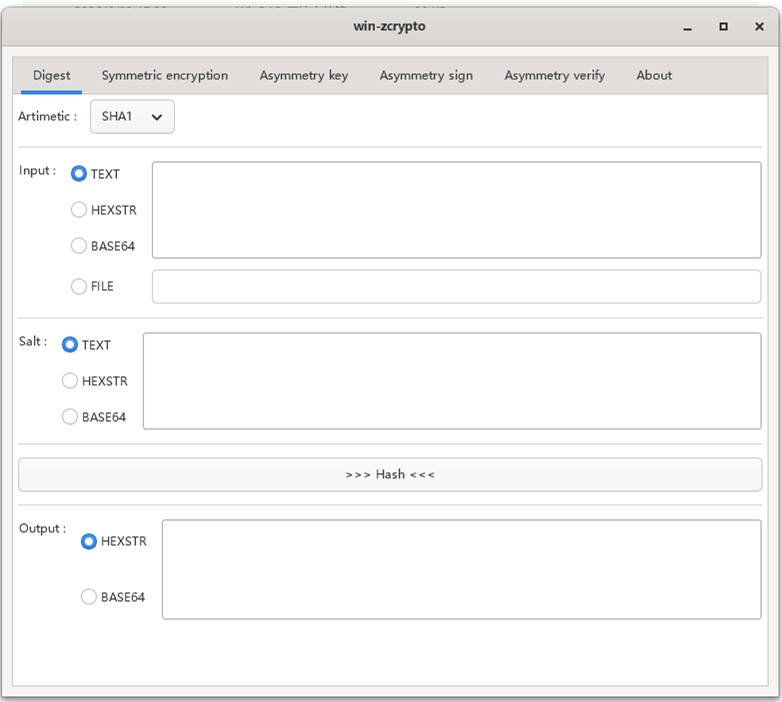Image resolution: width=782 pixels, height=702 pixels.
Task: Expand the SHA1 algorithm dropdown
Action: point(132,117)
